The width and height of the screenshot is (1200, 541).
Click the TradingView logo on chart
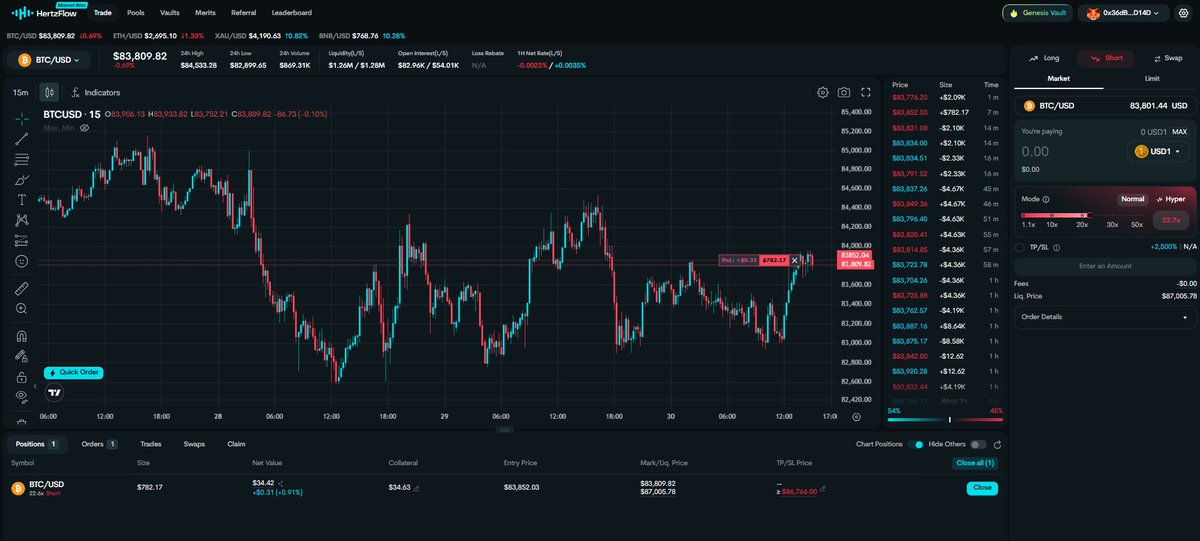pyautogui.click(x=54, y=393)
